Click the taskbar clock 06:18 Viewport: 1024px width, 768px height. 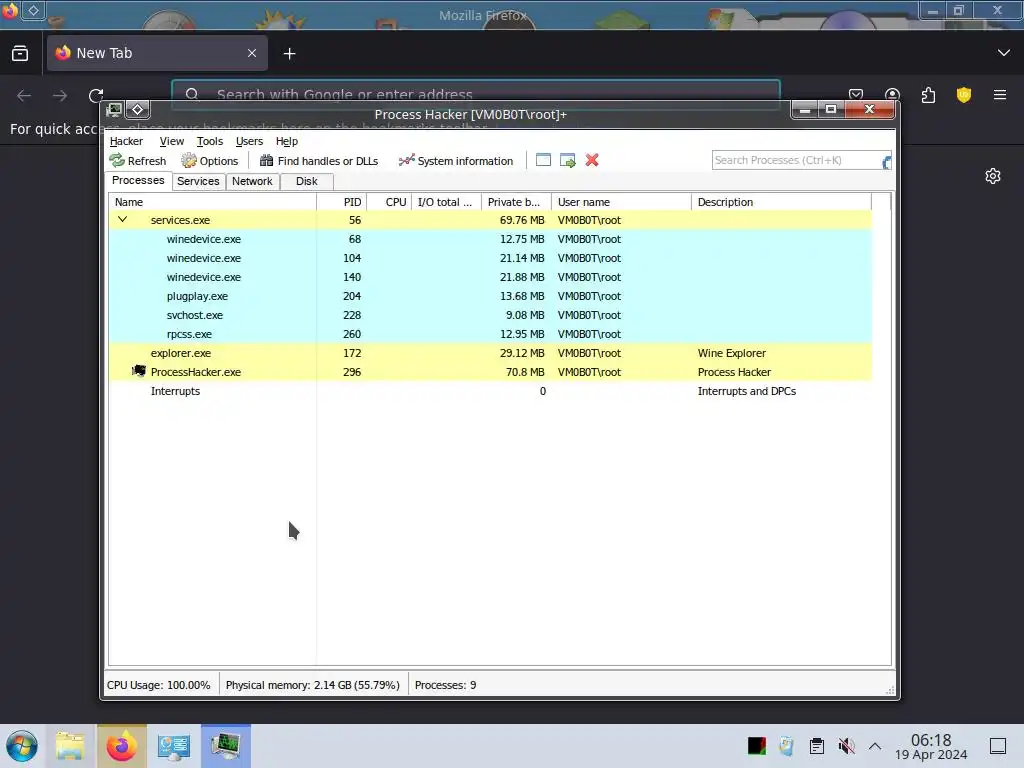coord(931,747)
